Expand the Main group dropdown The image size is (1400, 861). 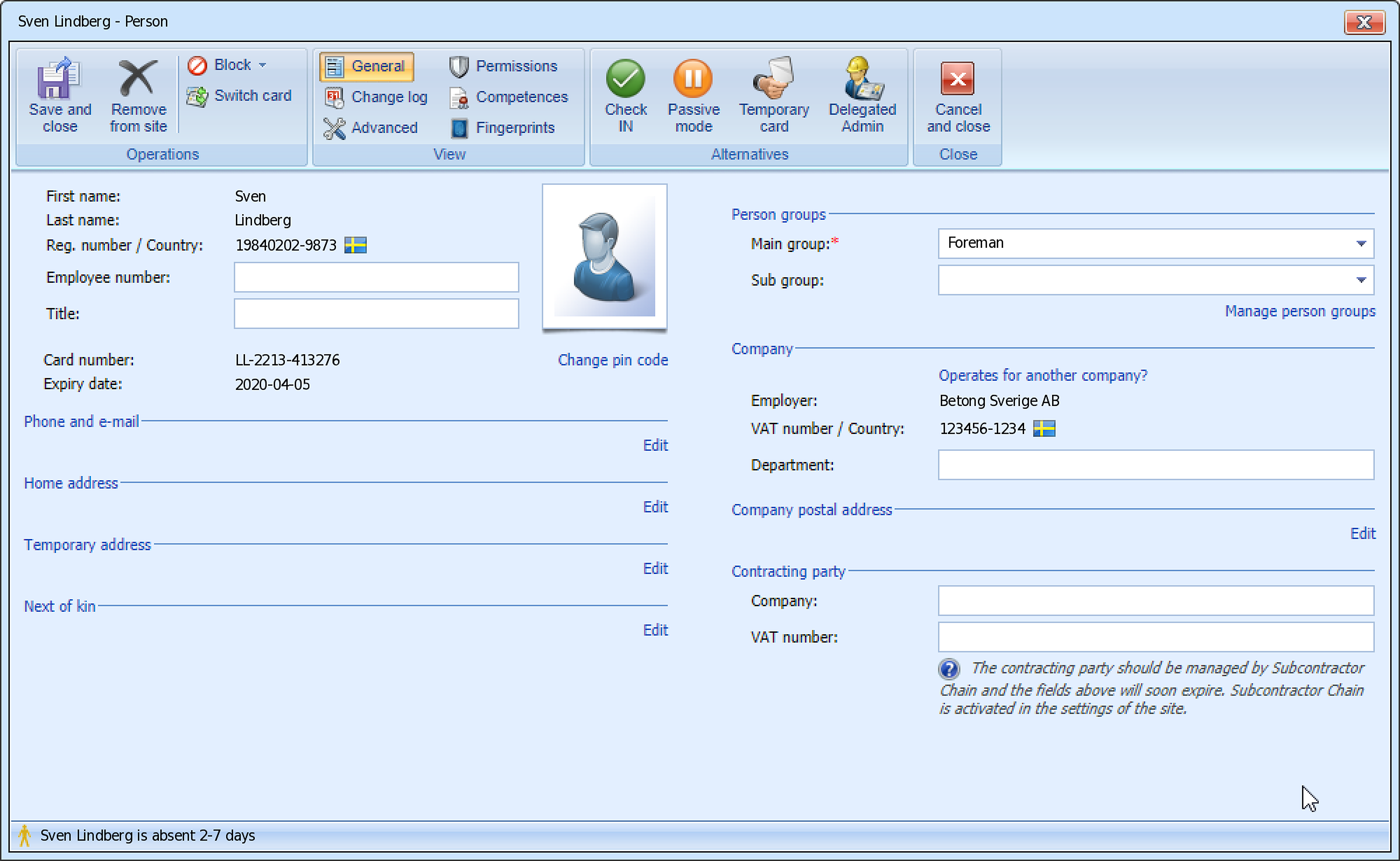(x=1361, y=244)
